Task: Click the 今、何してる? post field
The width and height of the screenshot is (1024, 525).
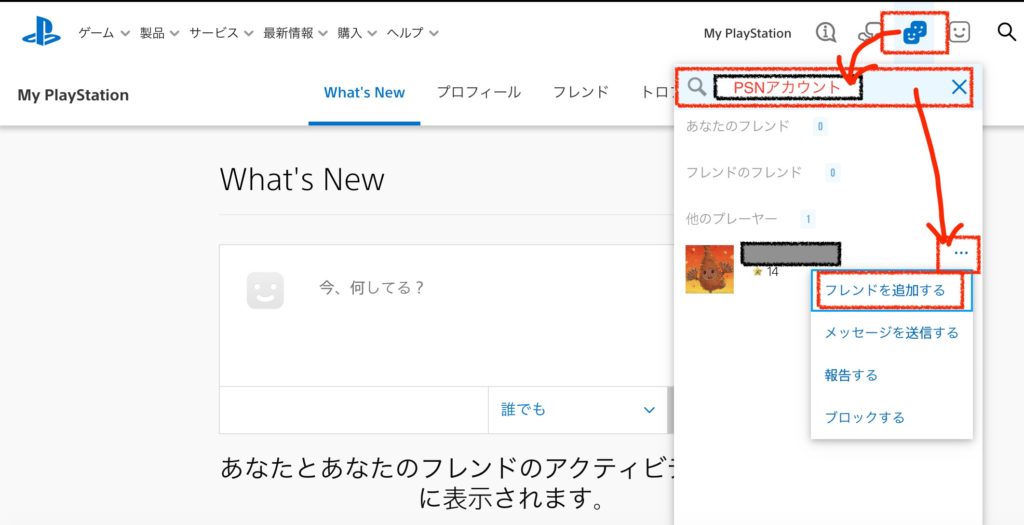Action: 372,288
